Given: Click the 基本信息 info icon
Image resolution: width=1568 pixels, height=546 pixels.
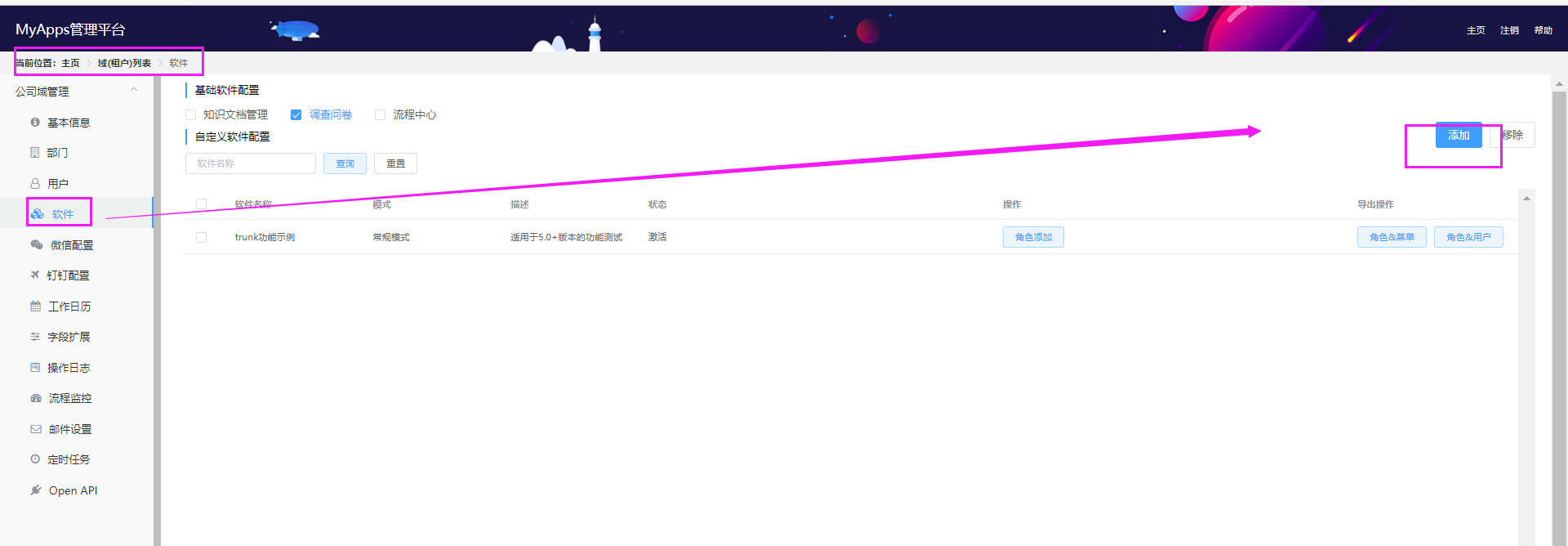Looking at the screenshot, I should click(x=35, y=123).
